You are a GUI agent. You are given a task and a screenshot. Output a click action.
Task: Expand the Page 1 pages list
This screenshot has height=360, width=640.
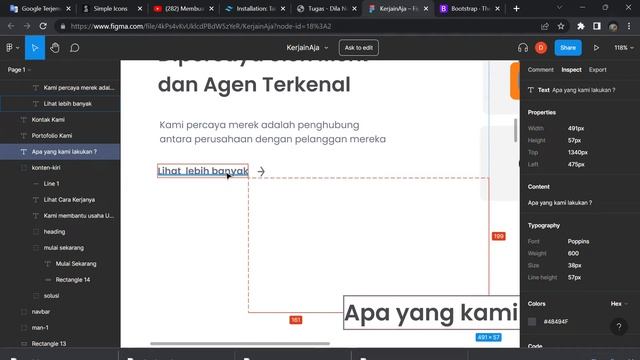(x=19, y=70)
